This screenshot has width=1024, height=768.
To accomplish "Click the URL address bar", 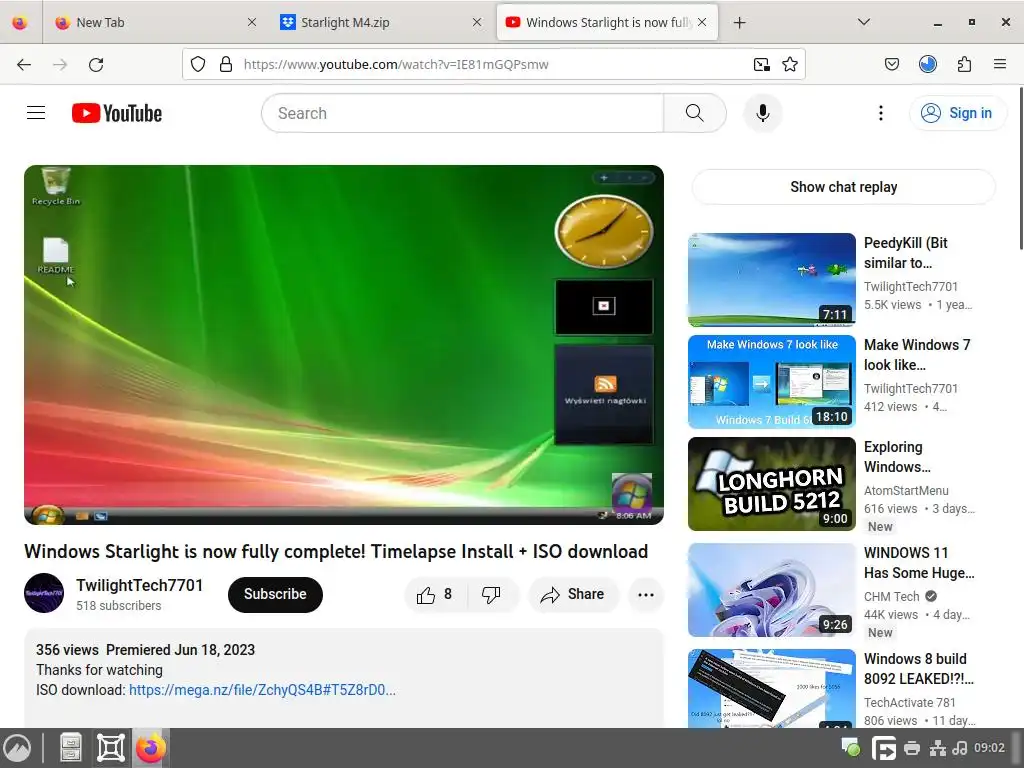I will (493, 64).
